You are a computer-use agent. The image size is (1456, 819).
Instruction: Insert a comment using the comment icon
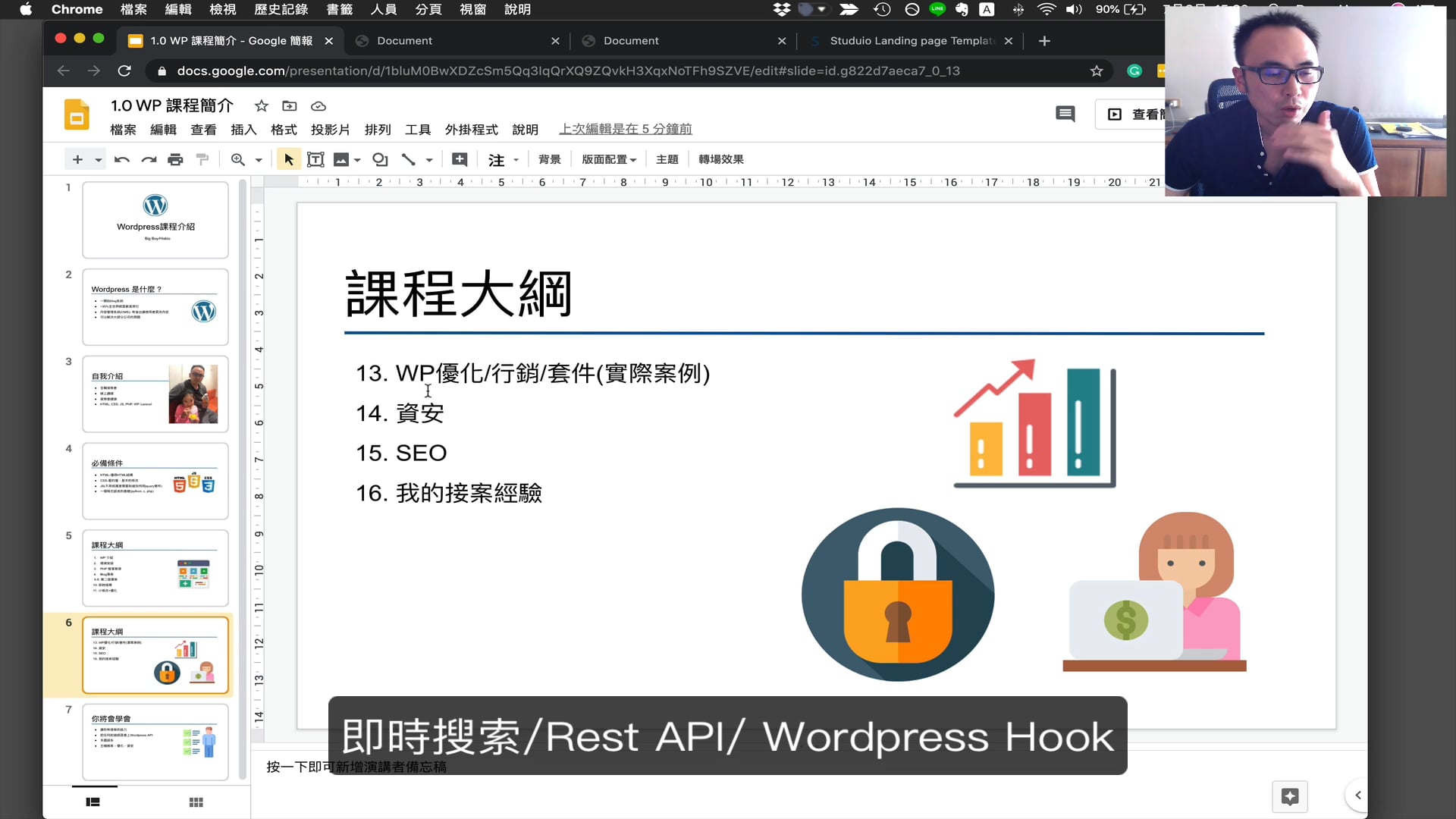458,159
